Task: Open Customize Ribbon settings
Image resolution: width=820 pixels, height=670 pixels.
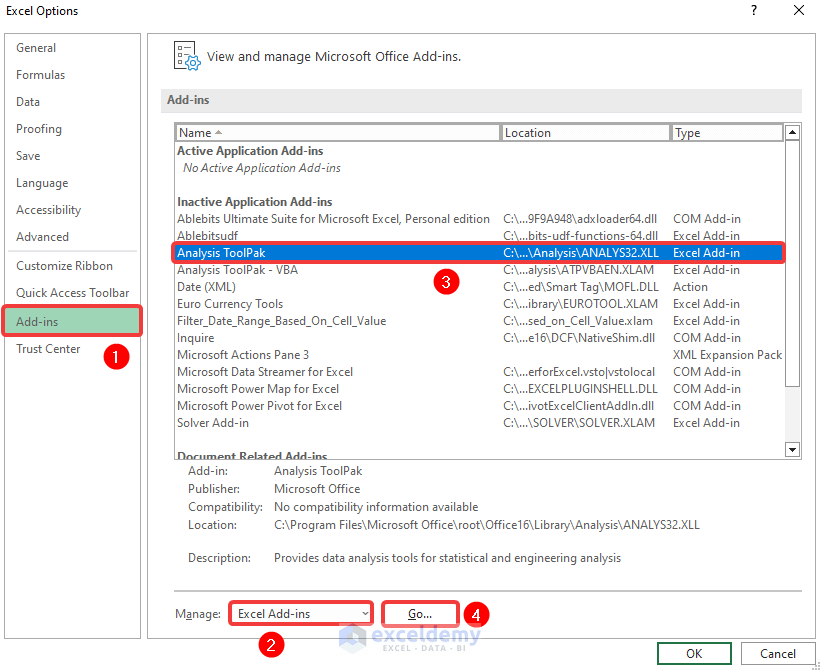Action: click(x=64, y=266)
